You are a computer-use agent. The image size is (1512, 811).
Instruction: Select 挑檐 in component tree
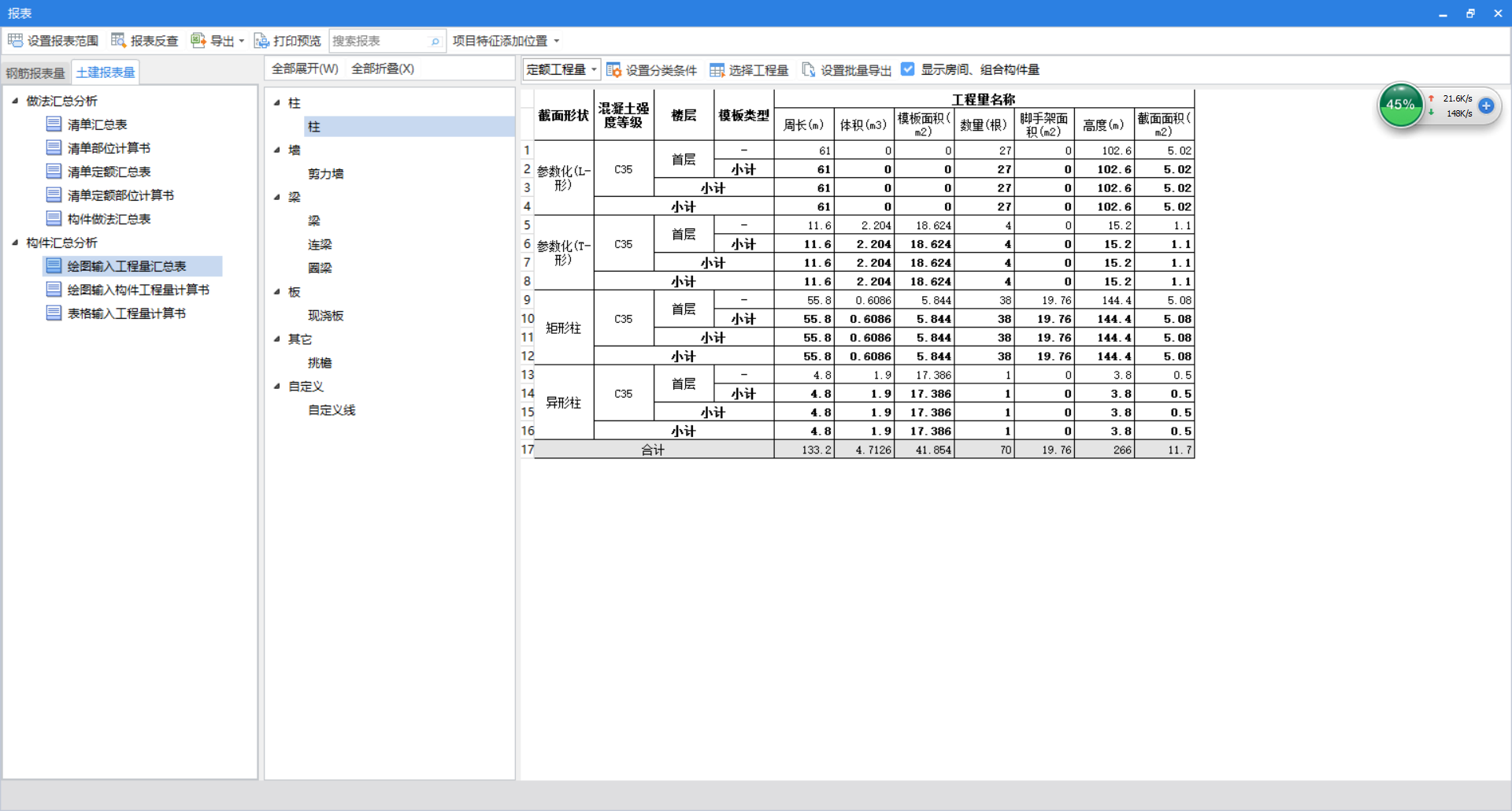[x=320, y=362]
